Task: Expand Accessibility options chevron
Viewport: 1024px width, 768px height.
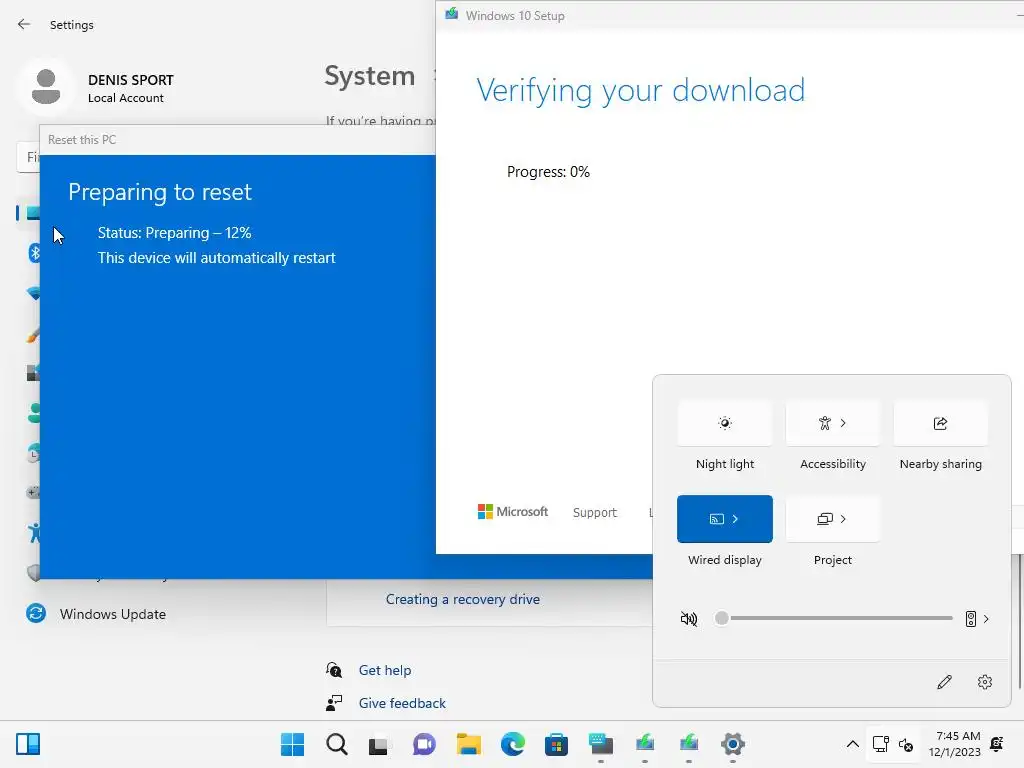Action: (843, 423)
